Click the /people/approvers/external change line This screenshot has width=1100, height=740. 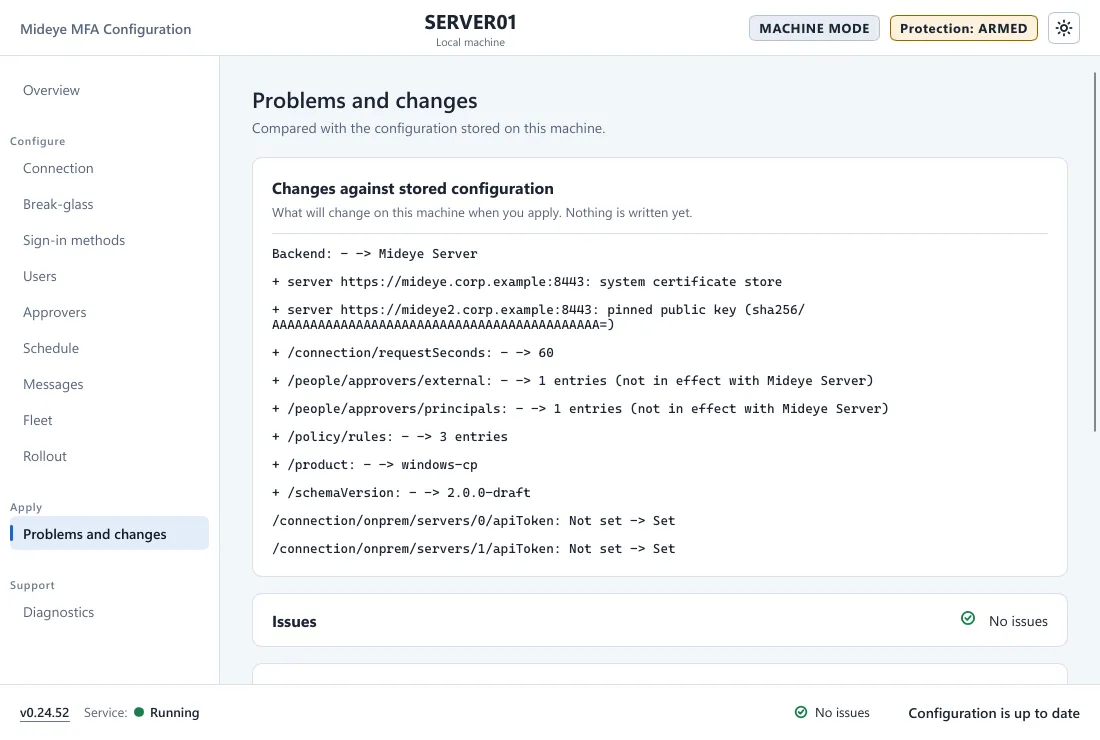[x=572, y=381]
